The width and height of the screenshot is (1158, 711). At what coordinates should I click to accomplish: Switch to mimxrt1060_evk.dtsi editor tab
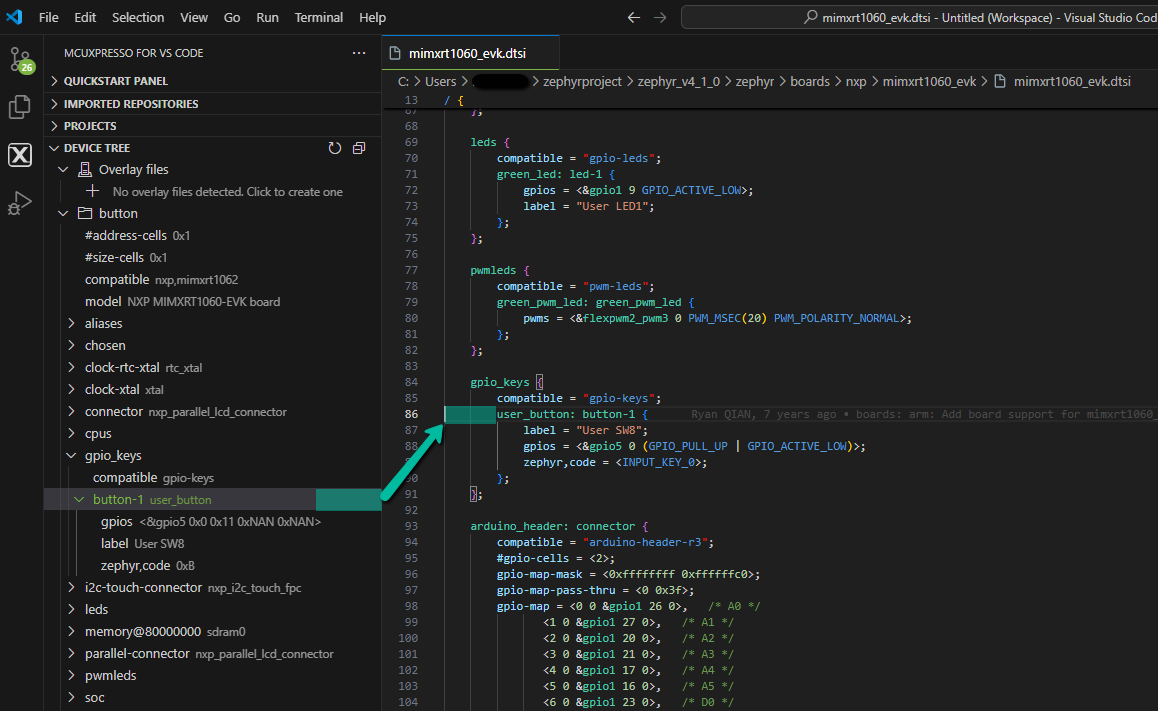coord(469,54)
